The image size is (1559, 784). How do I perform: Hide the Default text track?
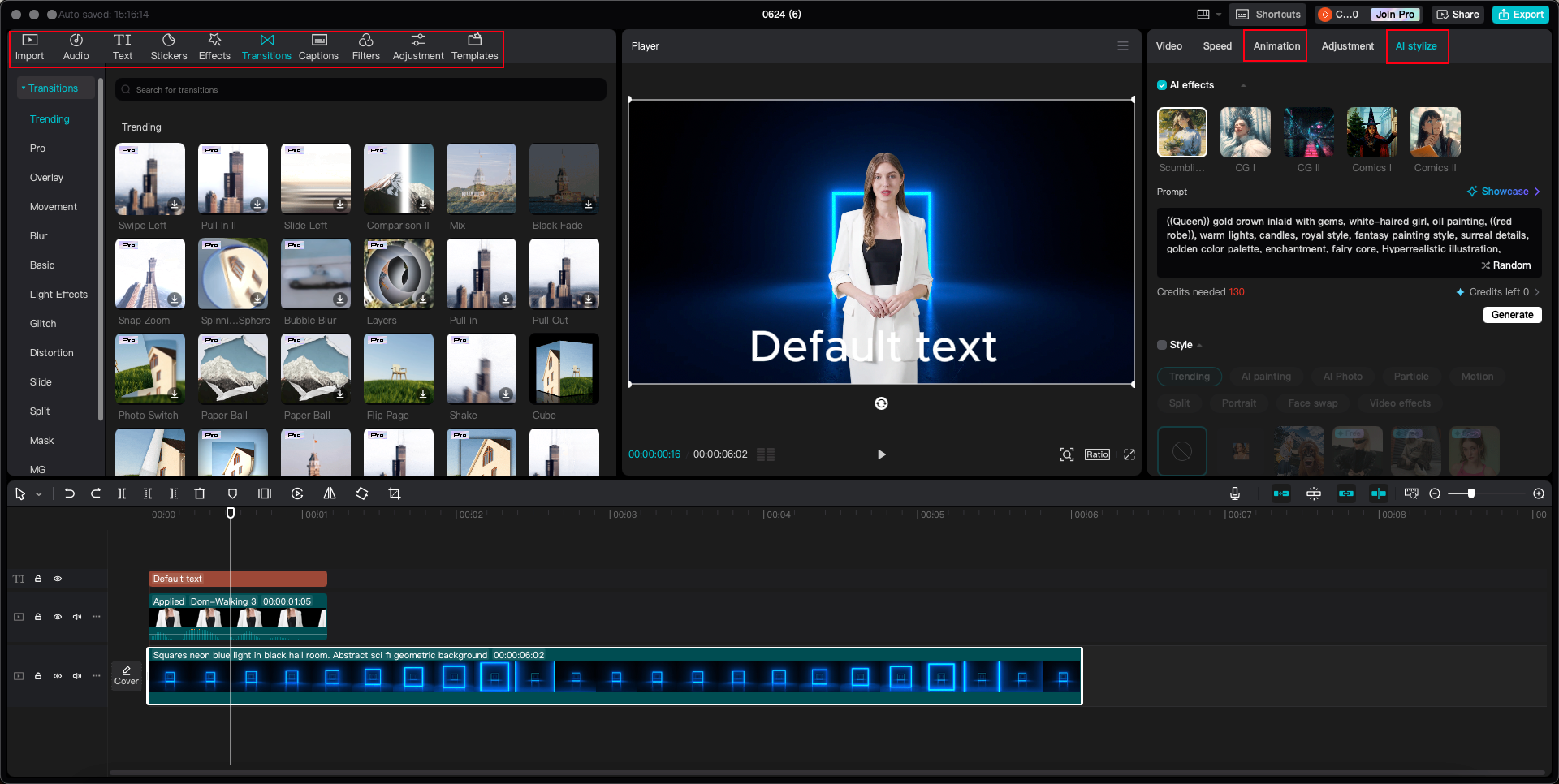[58, 579]
